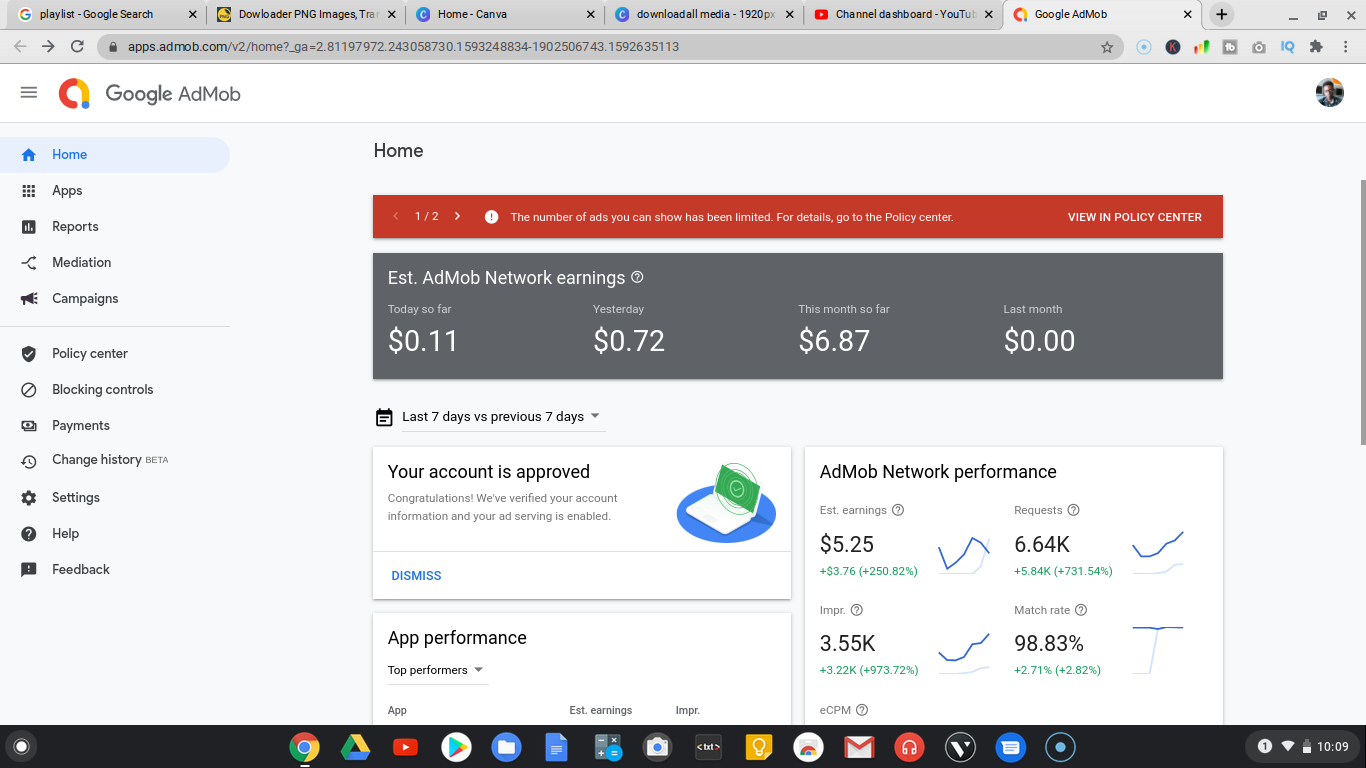The width and height of the screenshot is (1366, 768).
Task: Open help icon next to eCPM
Action: tap(862, 710)
